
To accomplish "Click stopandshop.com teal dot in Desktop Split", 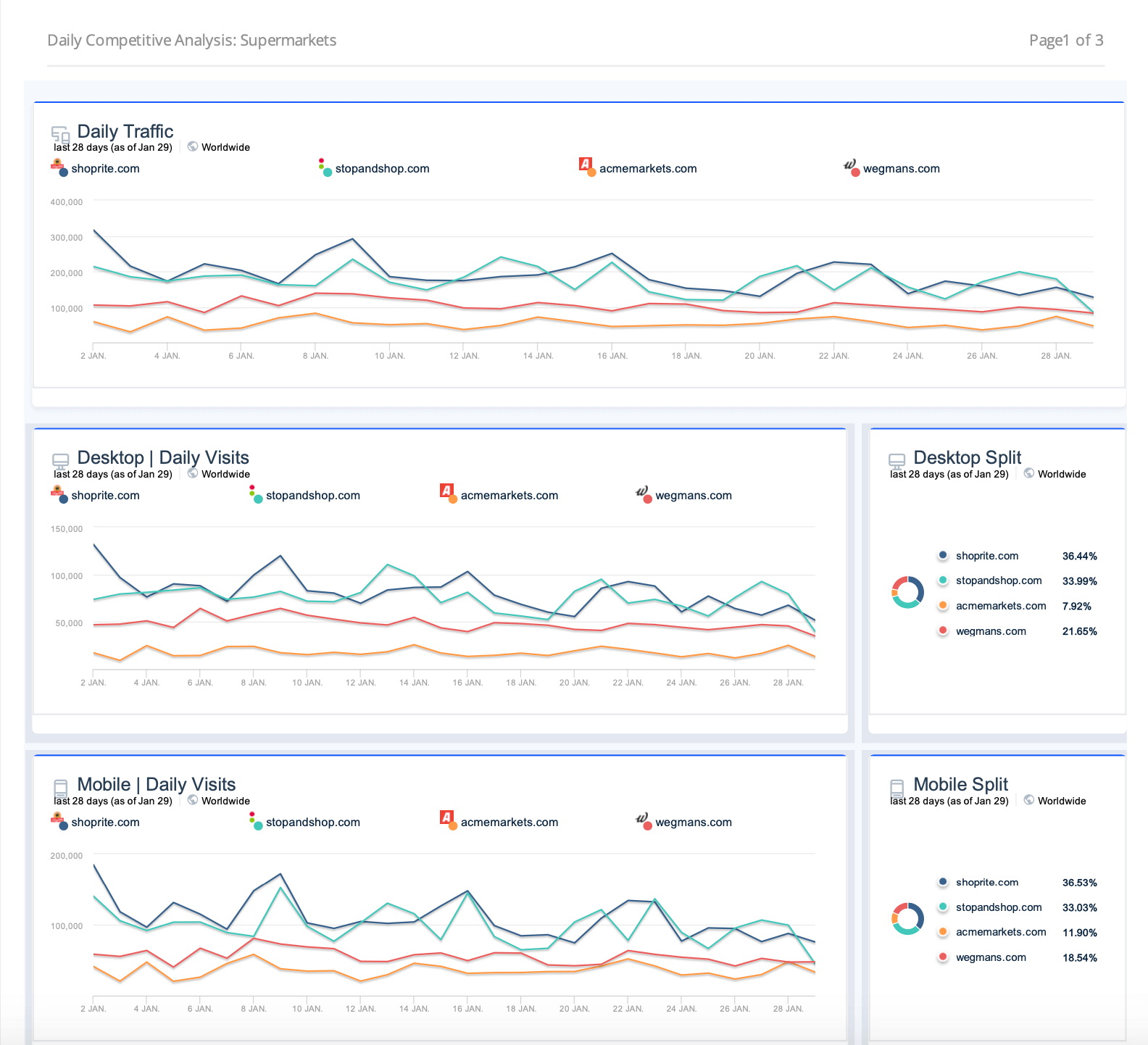I will [x=943, y=580].
